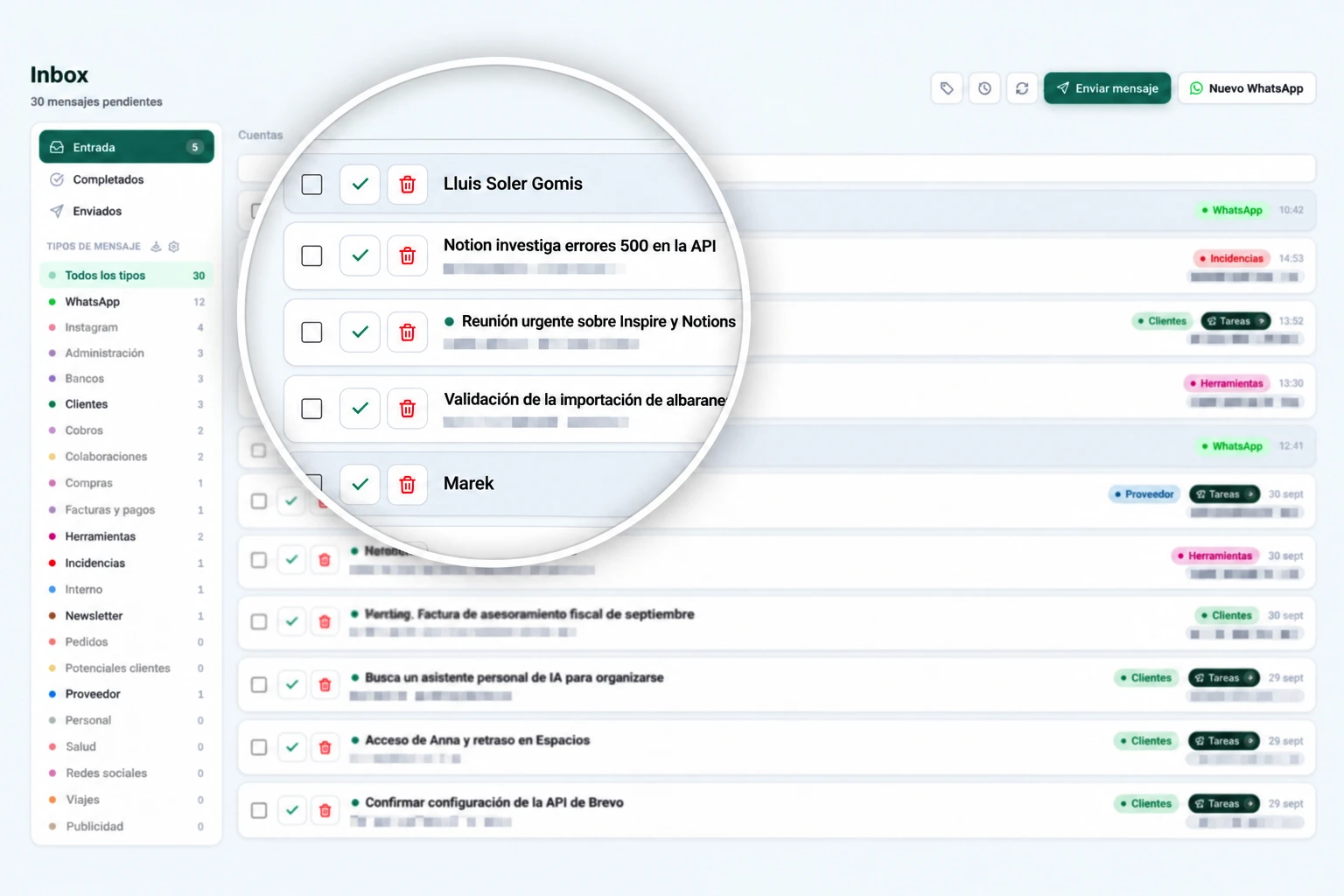Delete the Reunión urgente sobre Inspire message

pyautogui.click(x=408, y=332)
